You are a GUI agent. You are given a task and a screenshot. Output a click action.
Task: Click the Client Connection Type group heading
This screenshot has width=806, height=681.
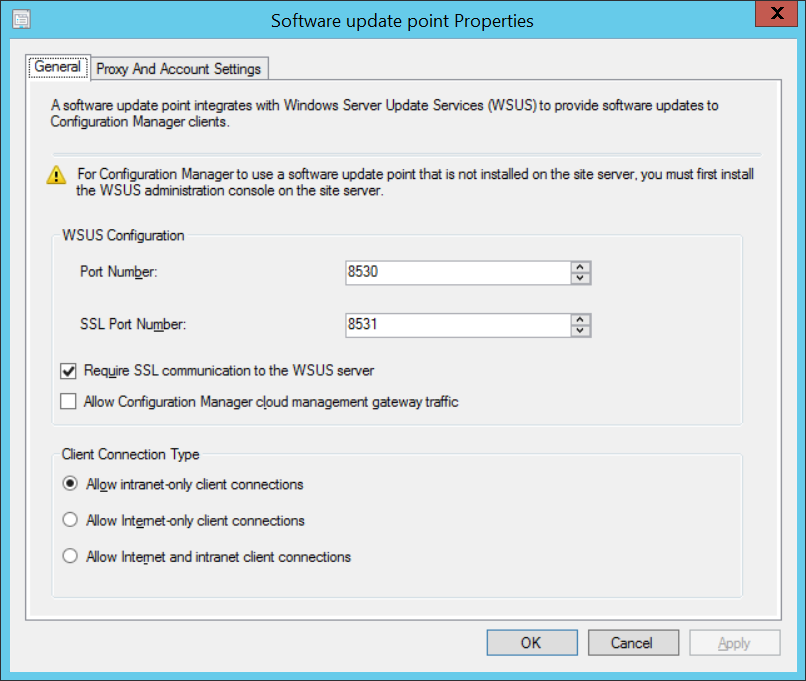coord(131,454)
